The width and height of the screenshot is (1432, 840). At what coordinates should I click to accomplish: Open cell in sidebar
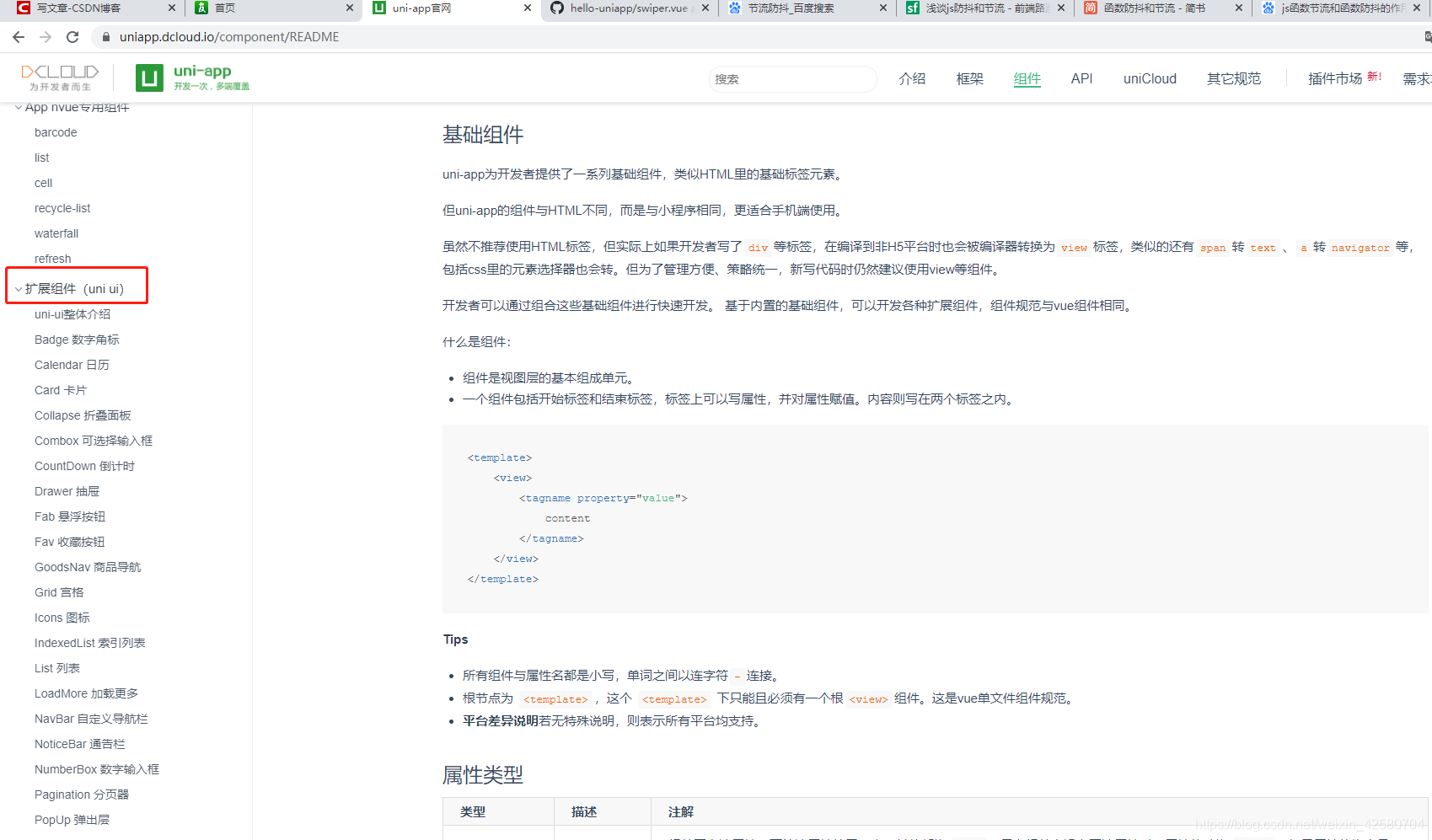43,183
